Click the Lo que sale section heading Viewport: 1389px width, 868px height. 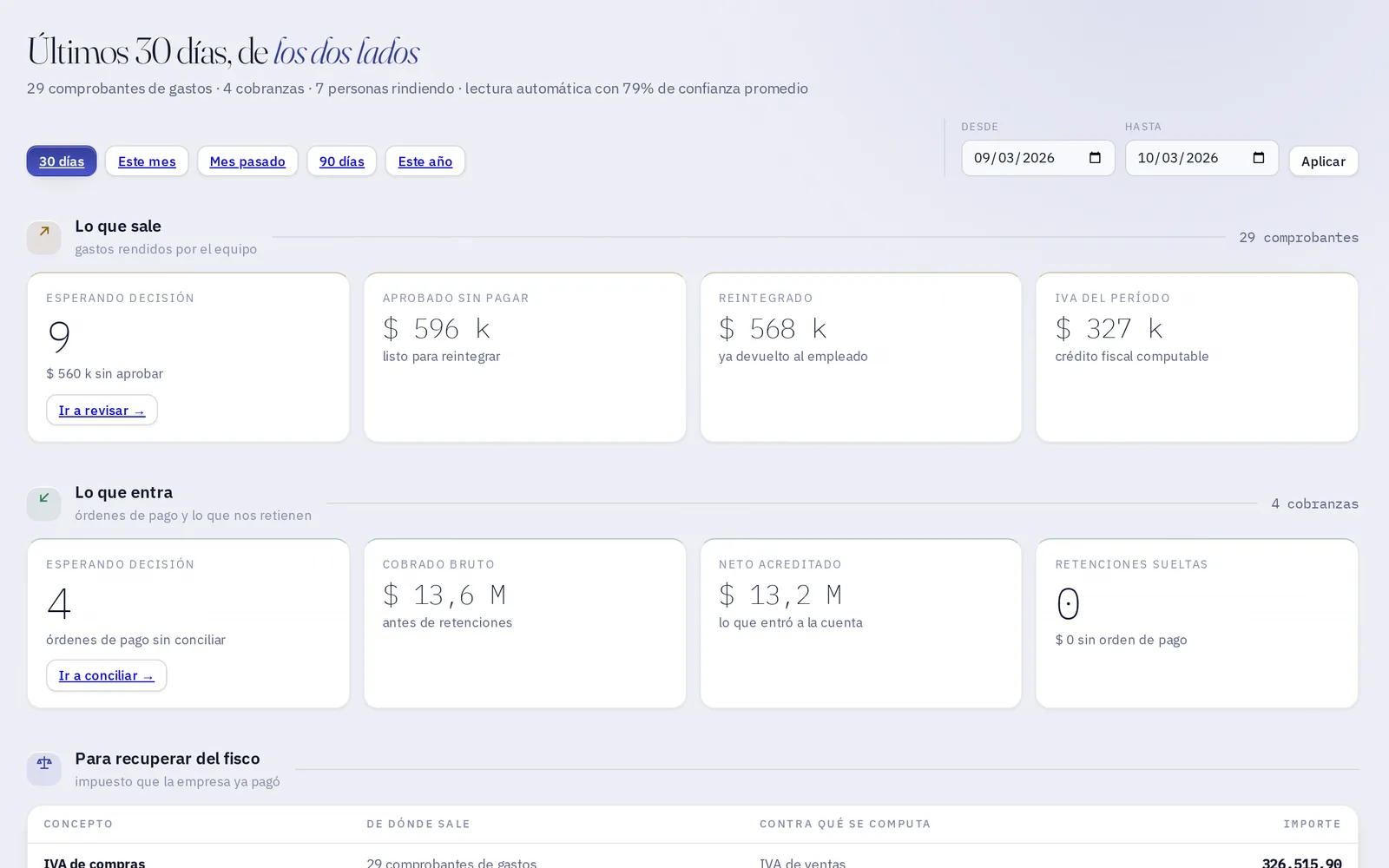point(118,227)
